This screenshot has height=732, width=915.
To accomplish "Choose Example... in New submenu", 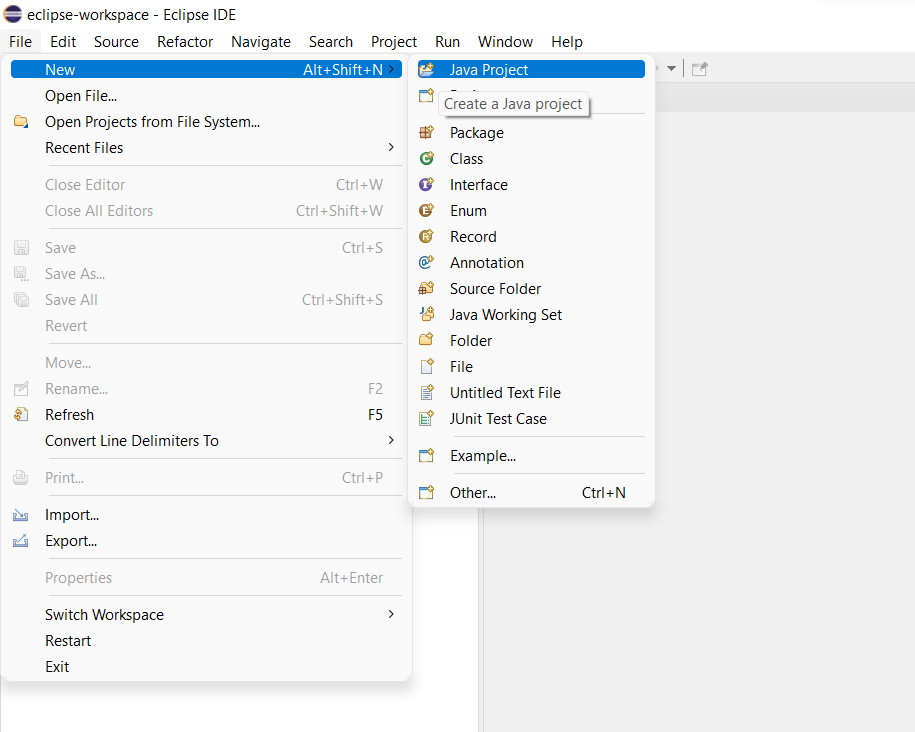I will pyautogui.click(x=532, y=455).
